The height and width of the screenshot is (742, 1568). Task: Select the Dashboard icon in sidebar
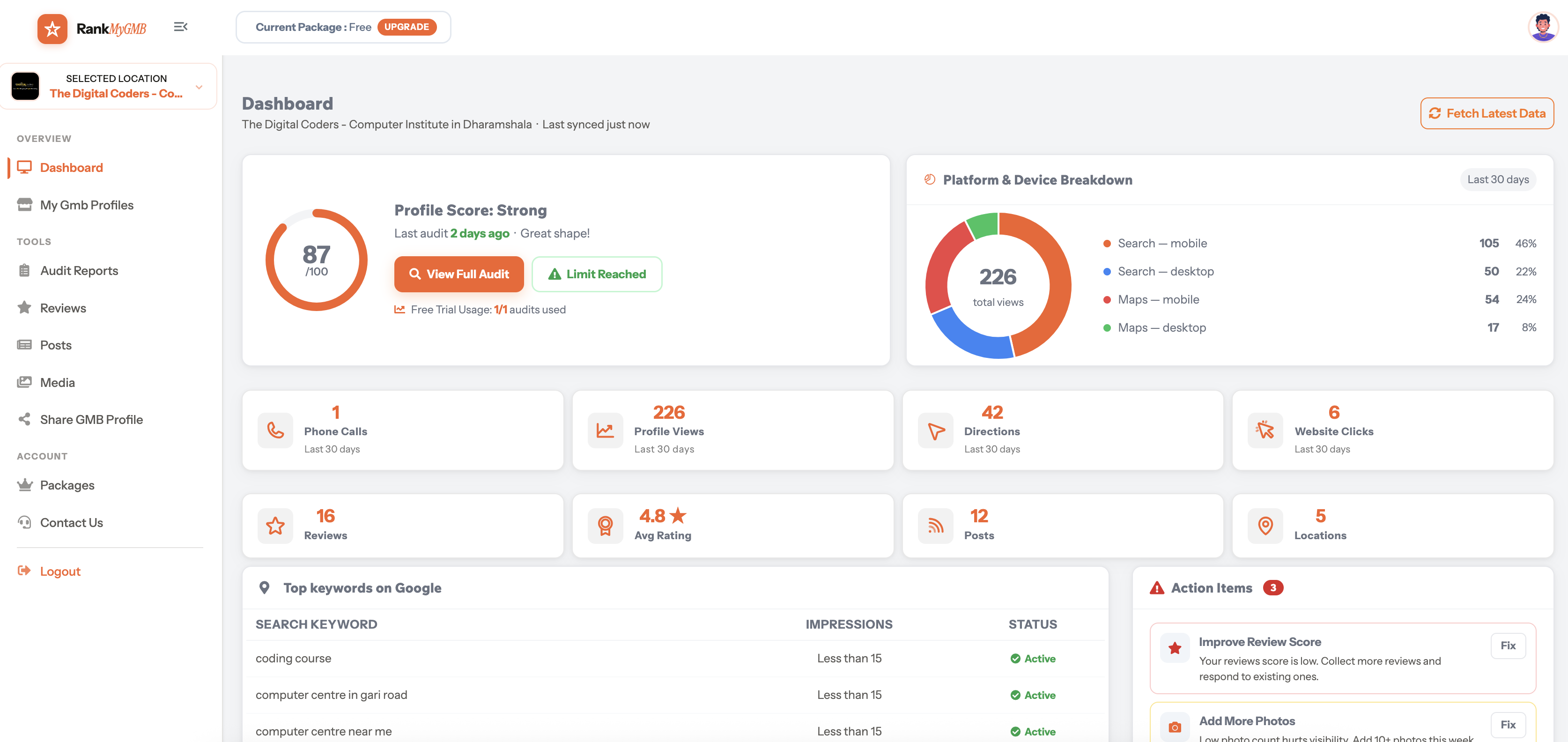point(24,167)
